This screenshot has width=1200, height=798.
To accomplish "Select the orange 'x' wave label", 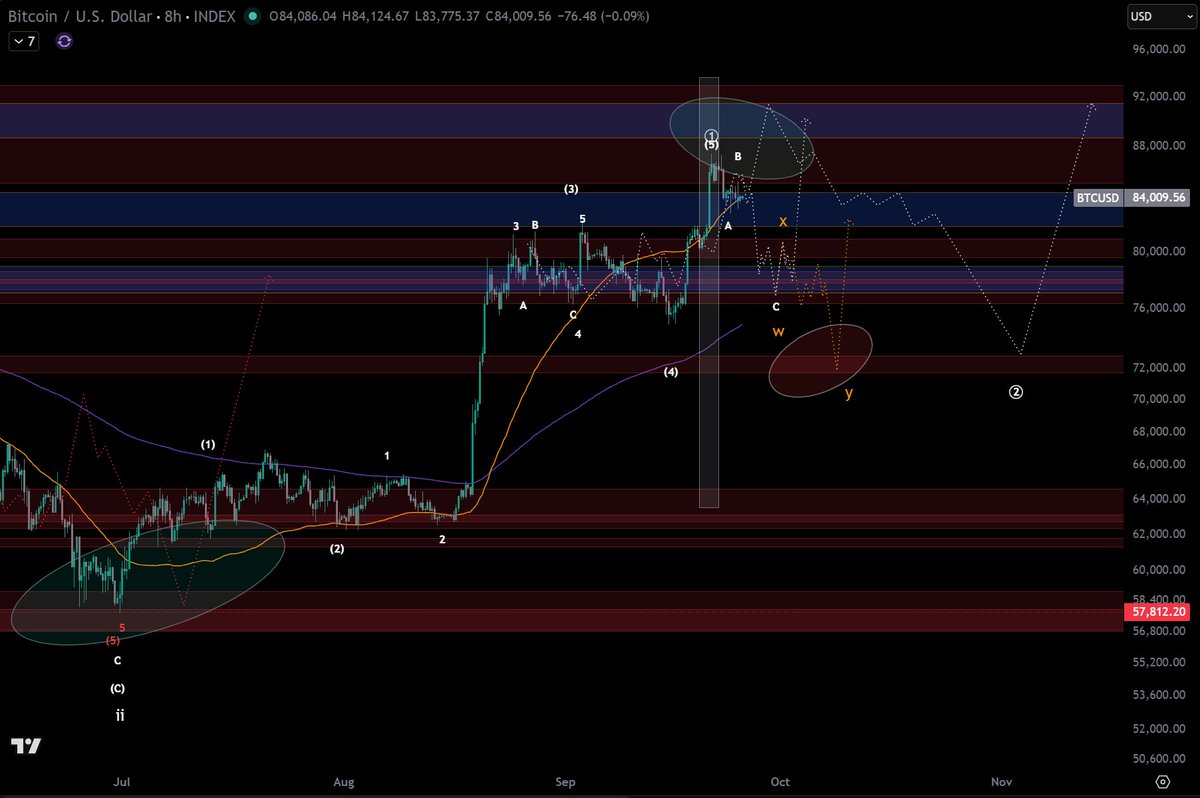I will (783, 221).
